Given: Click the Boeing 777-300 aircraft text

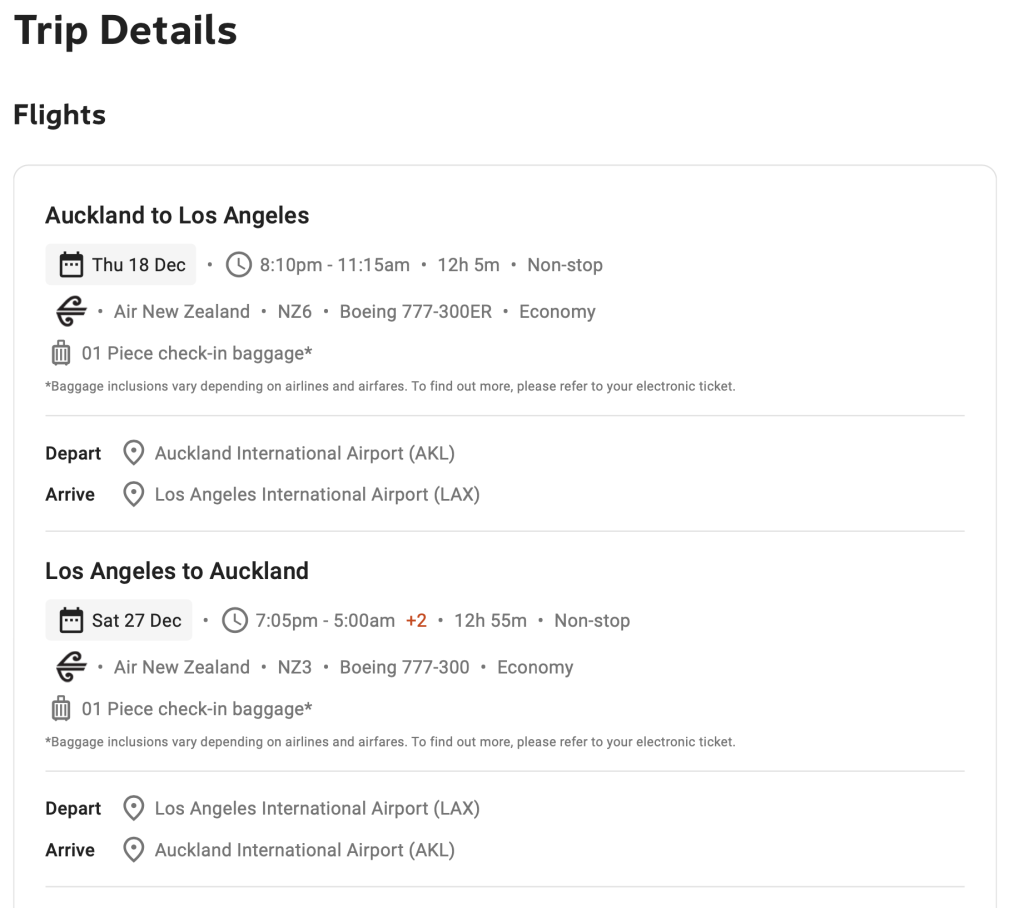Looking at the screenshot, I should [404, 667].
